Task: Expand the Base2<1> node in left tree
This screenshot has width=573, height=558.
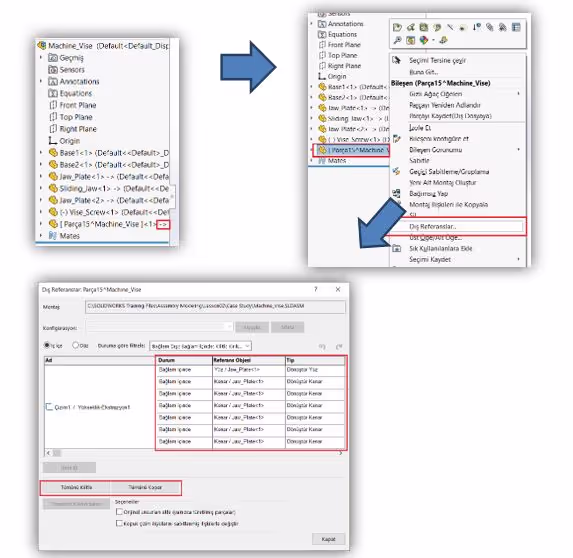Action: 41,164
